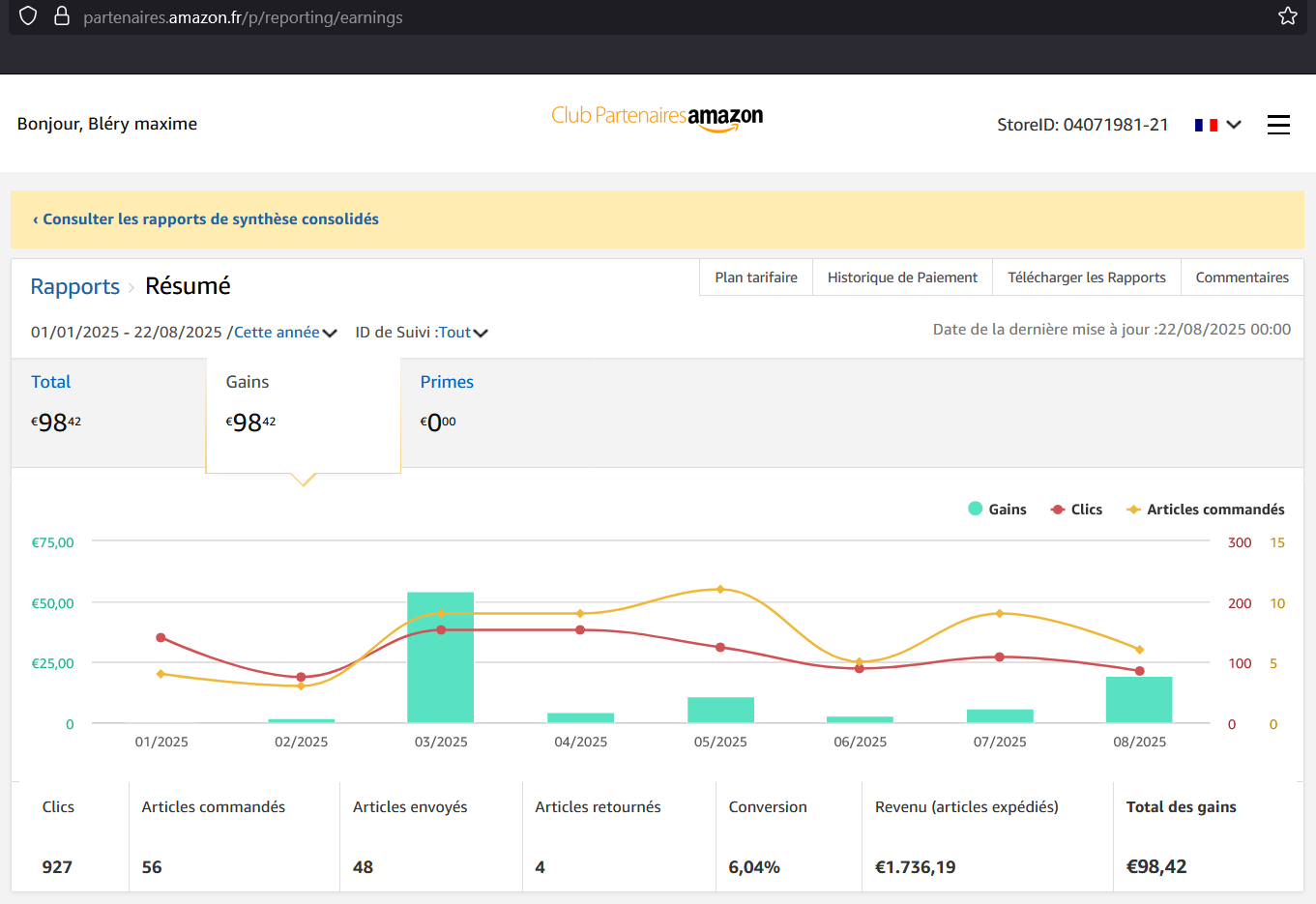This screenshot has height=904, width=1316.
Task: Bookmark this page with the star icon
Action: coord(1287,16)
